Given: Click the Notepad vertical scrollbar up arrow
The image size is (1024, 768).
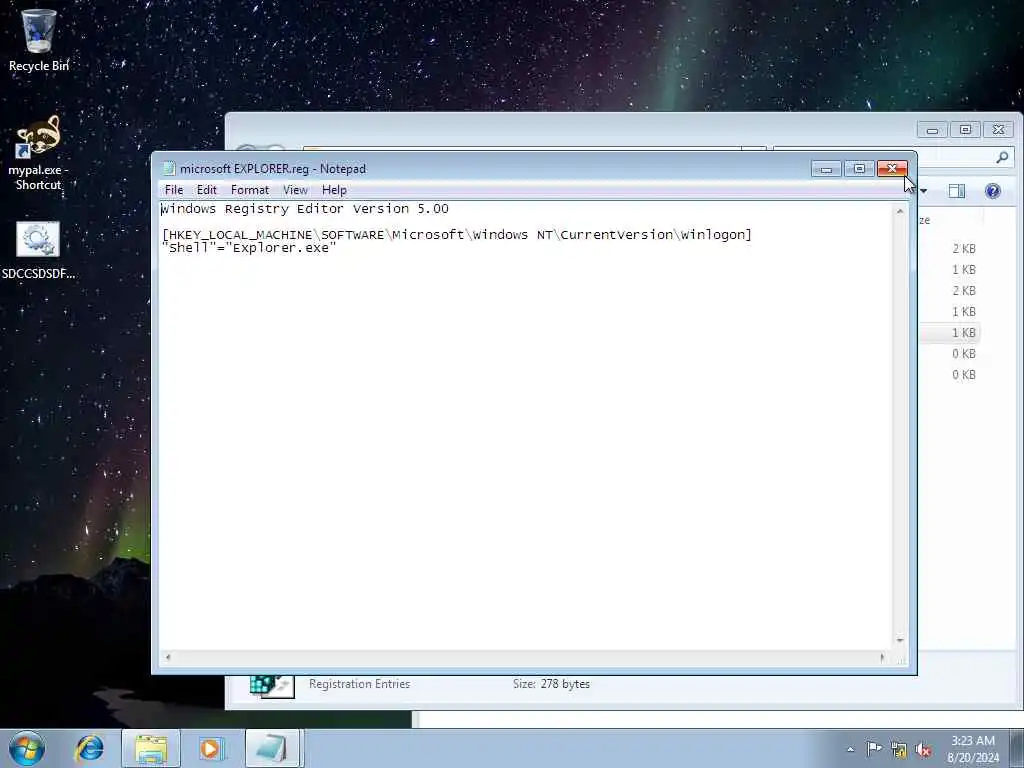Looking at the screenshot, I should tap(900, 211).
